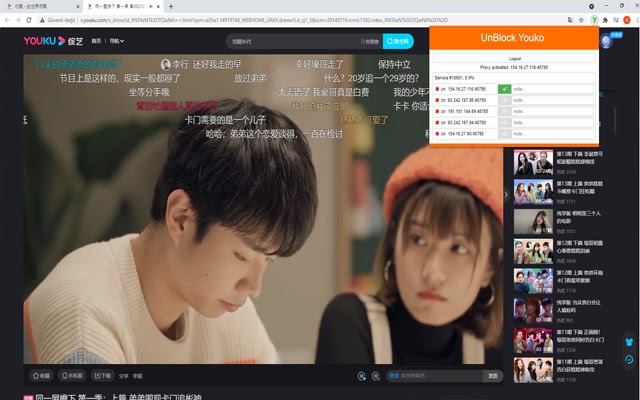Deactivate the green-checked 154.16.27.116 proxy

pyautogui.click(x=504, y=89)
